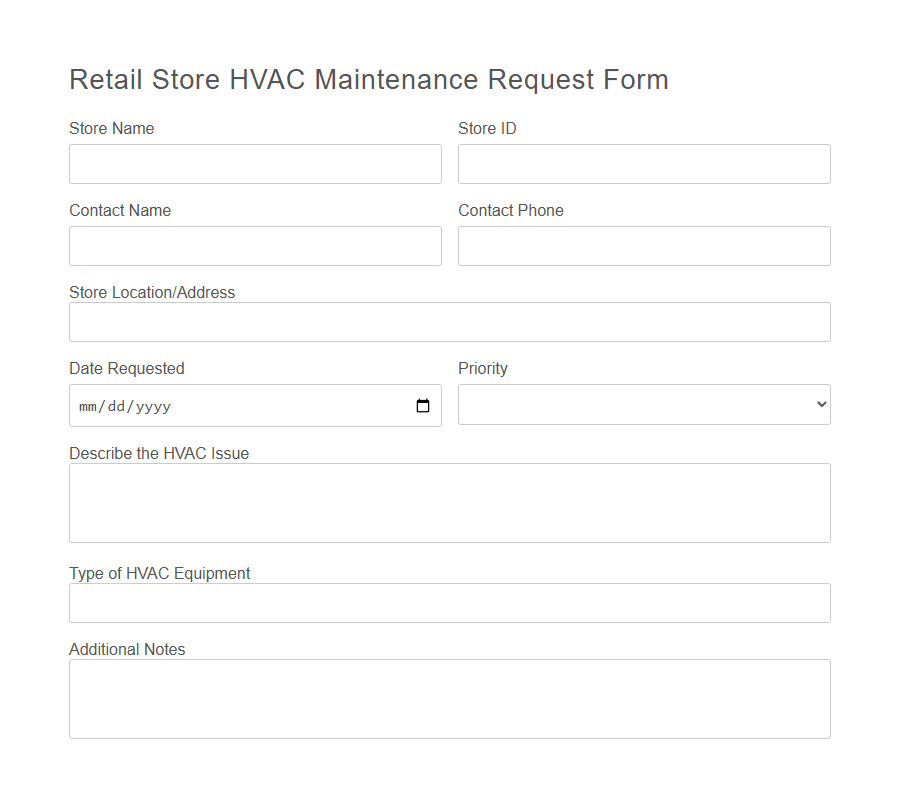Click the Store Name label
This screenshot has width=900, height=807.
tap(111, 128)
